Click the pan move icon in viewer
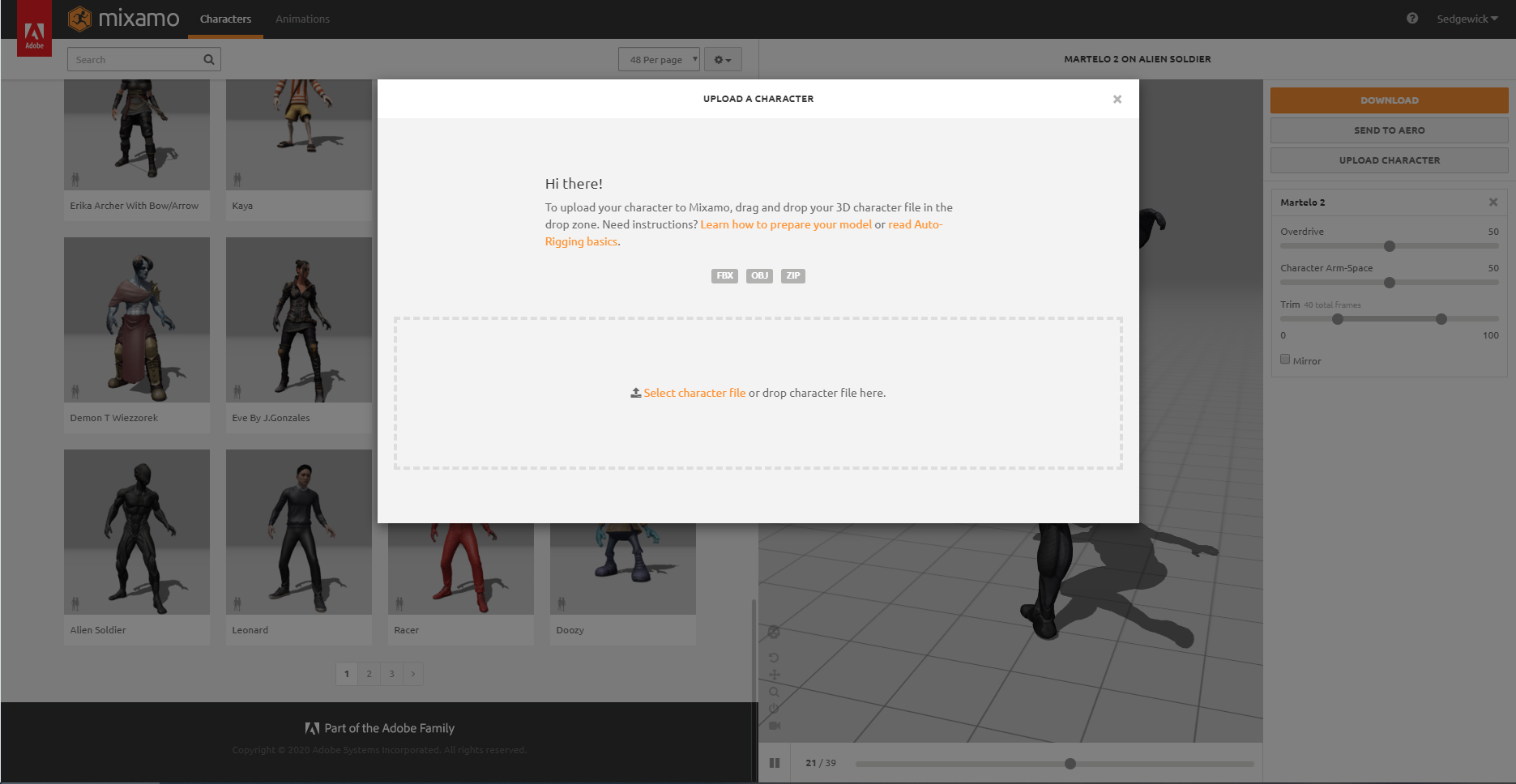The height and width of the screenshot is (784, 1516). (x=774, y=675)
